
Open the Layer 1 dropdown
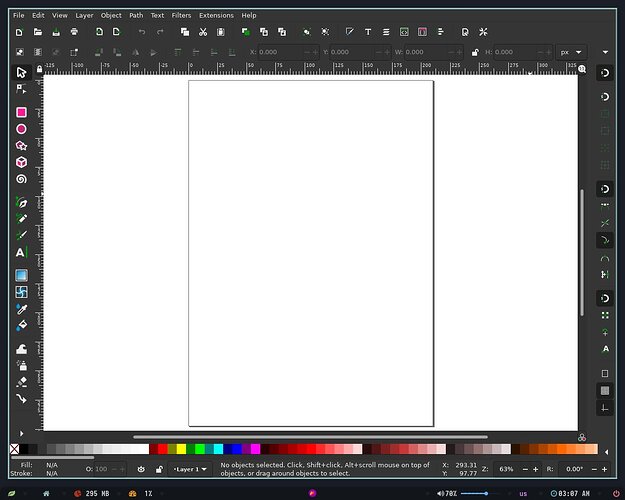click(x=190, y=469)
